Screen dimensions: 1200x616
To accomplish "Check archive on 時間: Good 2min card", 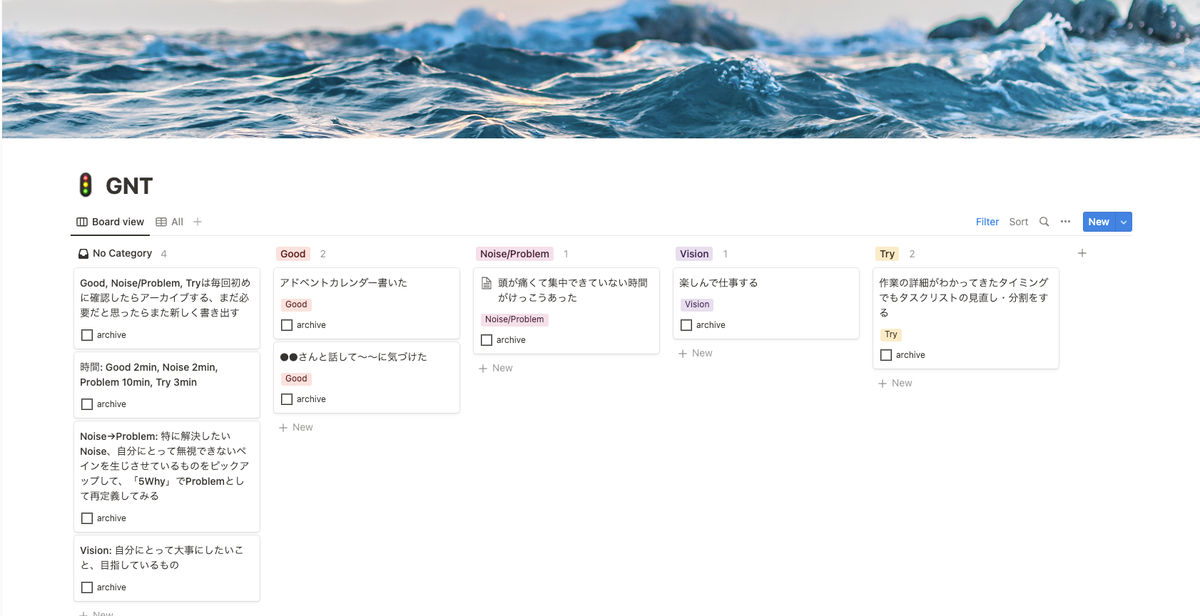I will 87,404.
